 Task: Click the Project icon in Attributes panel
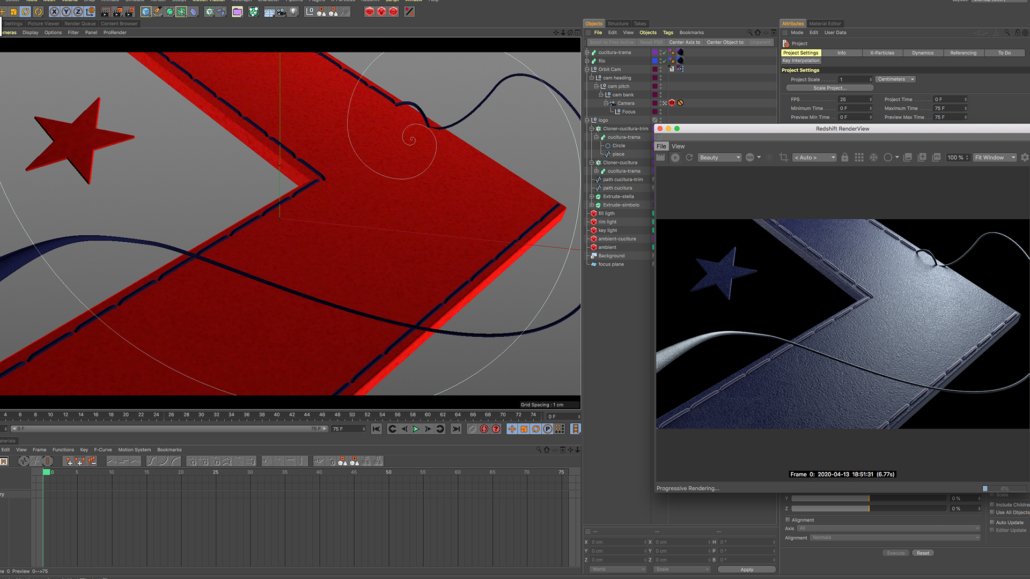click(786, 43)
